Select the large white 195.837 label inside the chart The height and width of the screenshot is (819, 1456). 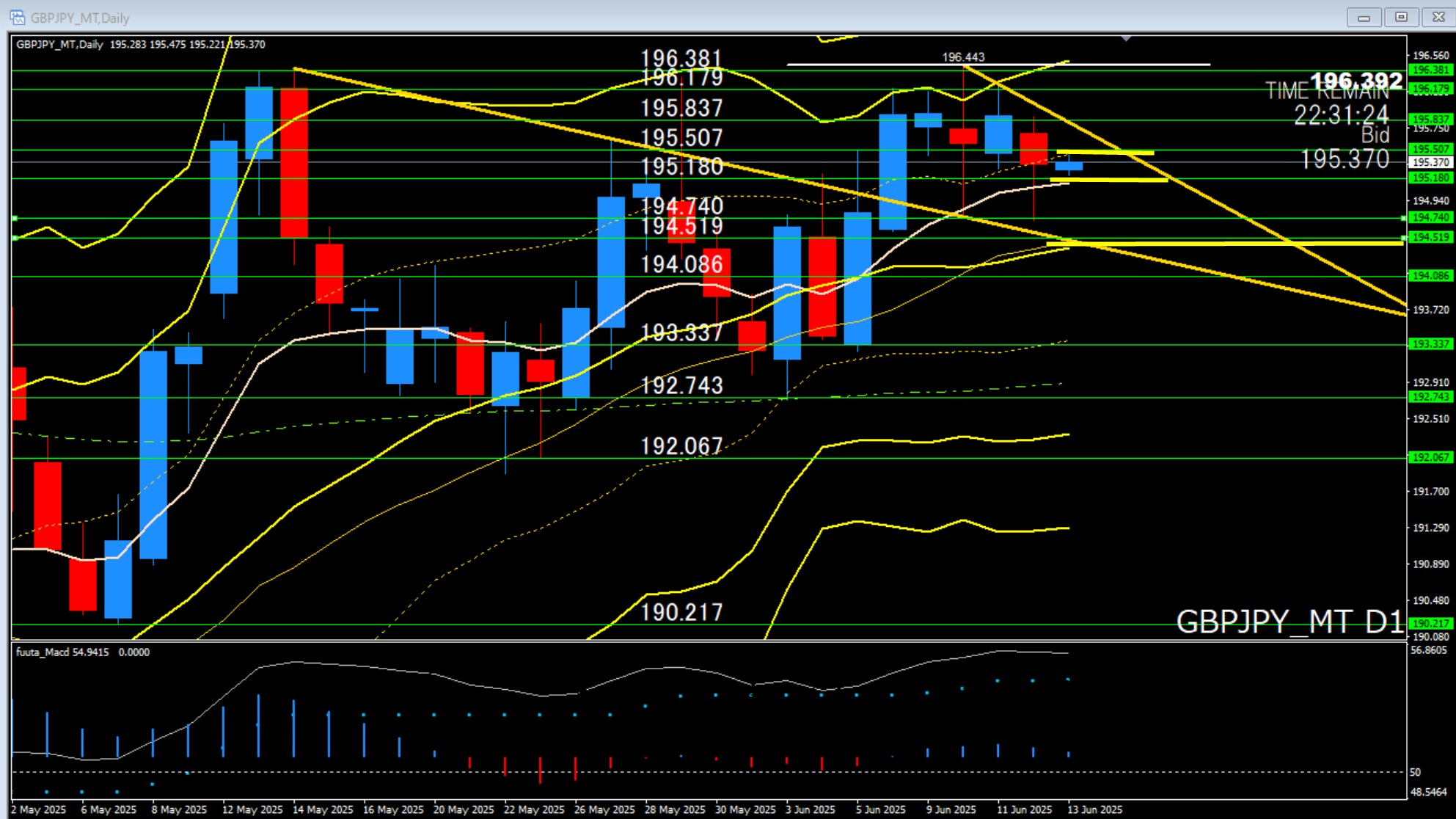pos(681,108)
